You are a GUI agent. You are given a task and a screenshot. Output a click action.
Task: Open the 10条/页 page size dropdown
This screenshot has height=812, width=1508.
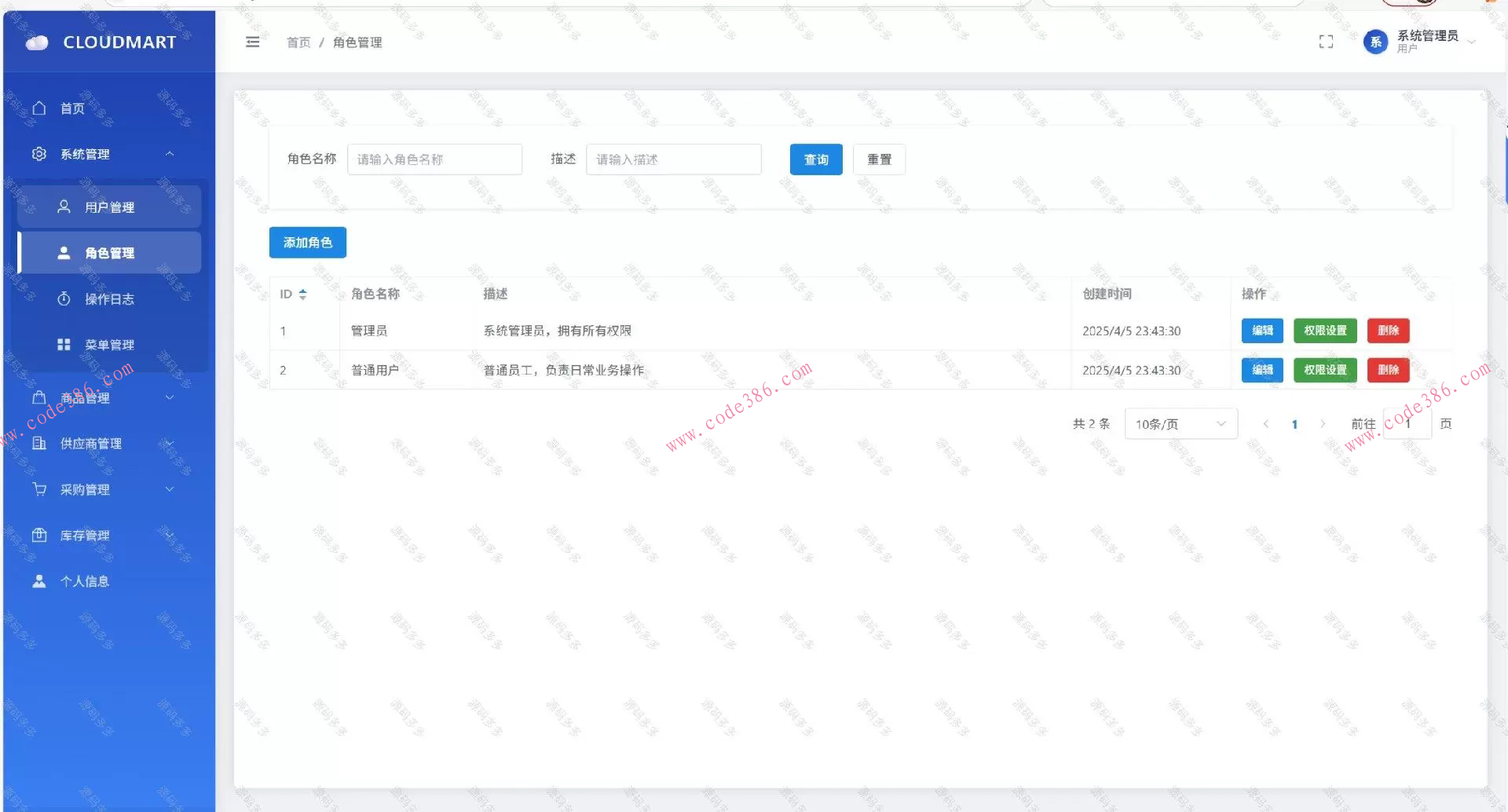[1180, 423]
